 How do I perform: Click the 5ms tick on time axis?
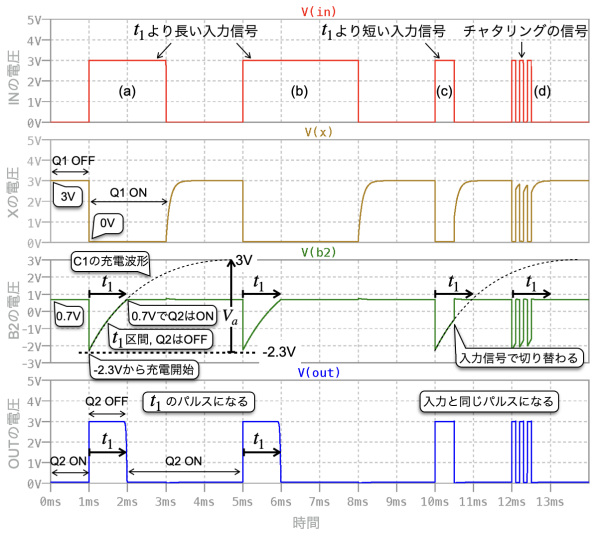point(243,500)
